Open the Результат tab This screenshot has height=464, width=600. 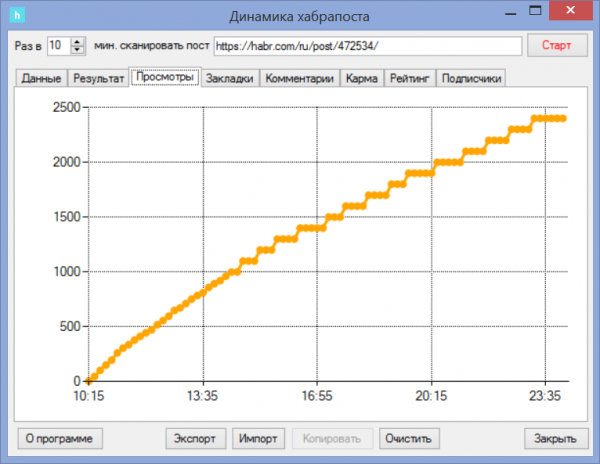point(99,78)
